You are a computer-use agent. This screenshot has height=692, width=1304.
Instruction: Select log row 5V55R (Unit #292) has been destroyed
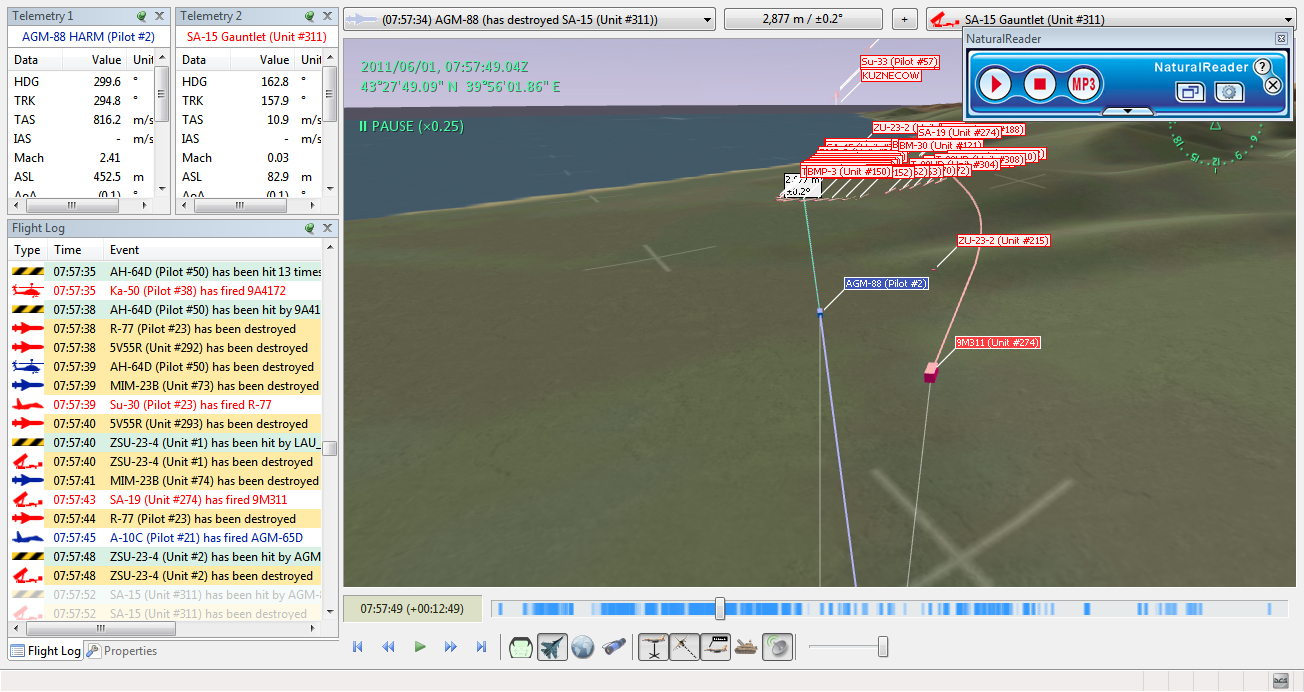point(166,348)
